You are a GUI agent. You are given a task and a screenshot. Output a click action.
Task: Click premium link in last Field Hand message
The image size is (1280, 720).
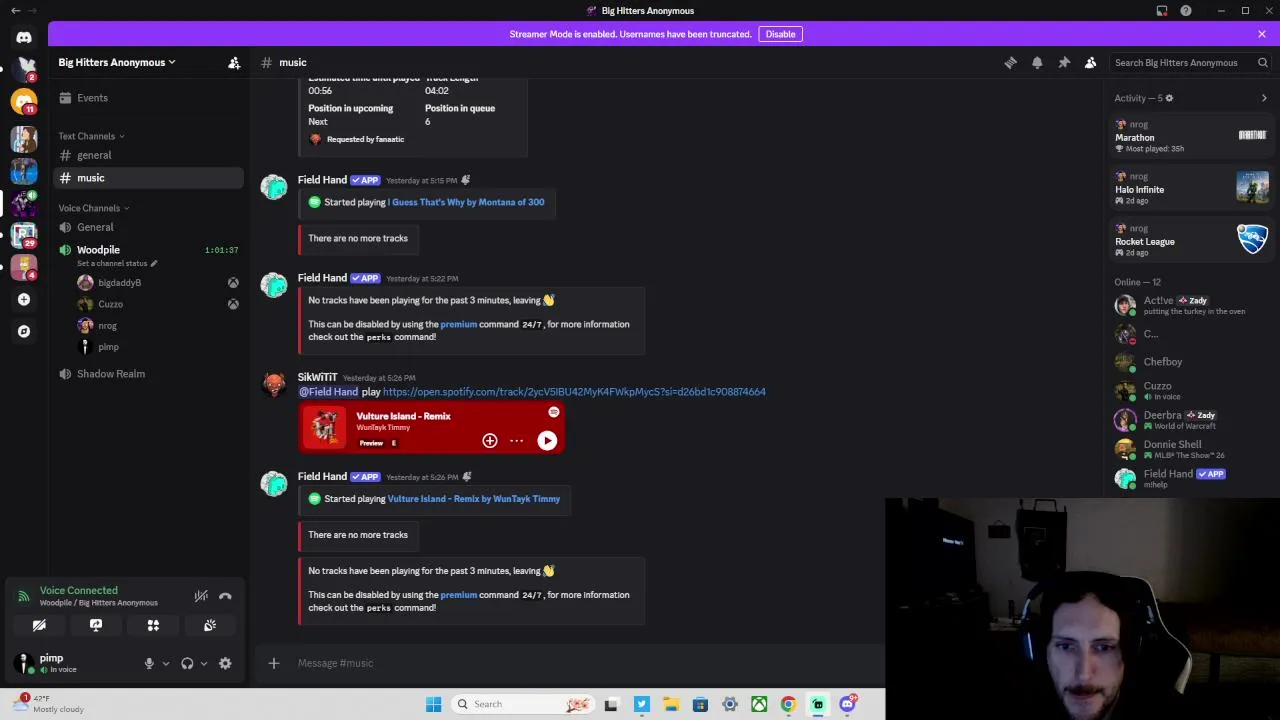[x=458, y=595]
